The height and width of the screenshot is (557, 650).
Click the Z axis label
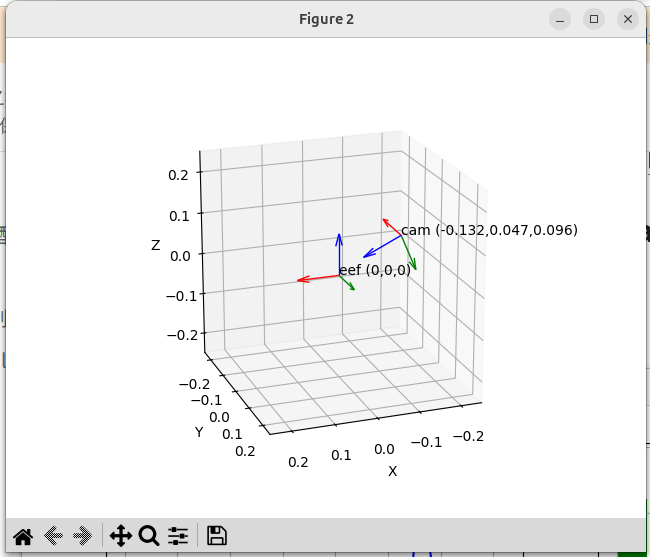(155, 245)
